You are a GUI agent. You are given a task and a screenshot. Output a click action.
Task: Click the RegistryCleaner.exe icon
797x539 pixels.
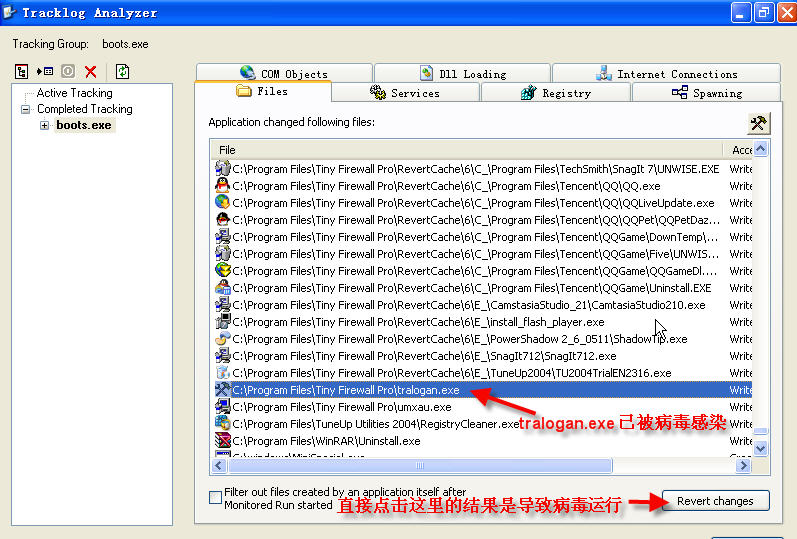(223, 423)
